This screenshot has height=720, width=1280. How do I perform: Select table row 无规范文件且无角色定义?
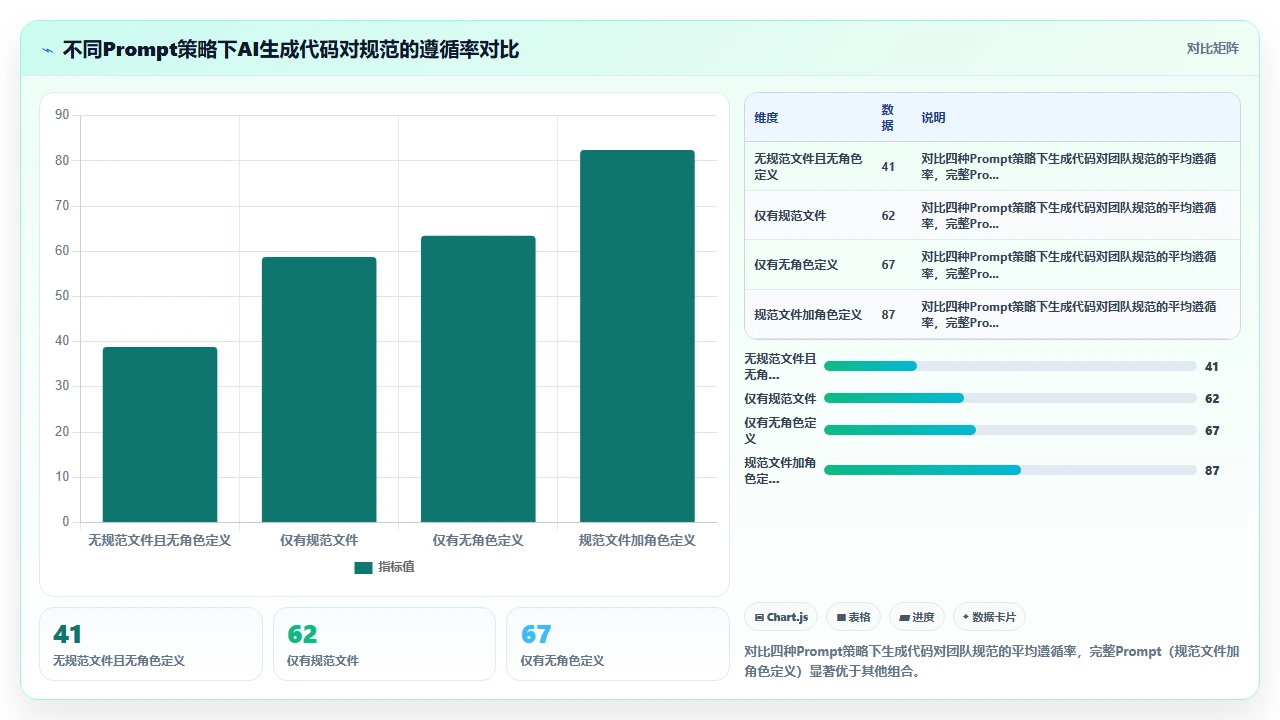tap(992, 166)
